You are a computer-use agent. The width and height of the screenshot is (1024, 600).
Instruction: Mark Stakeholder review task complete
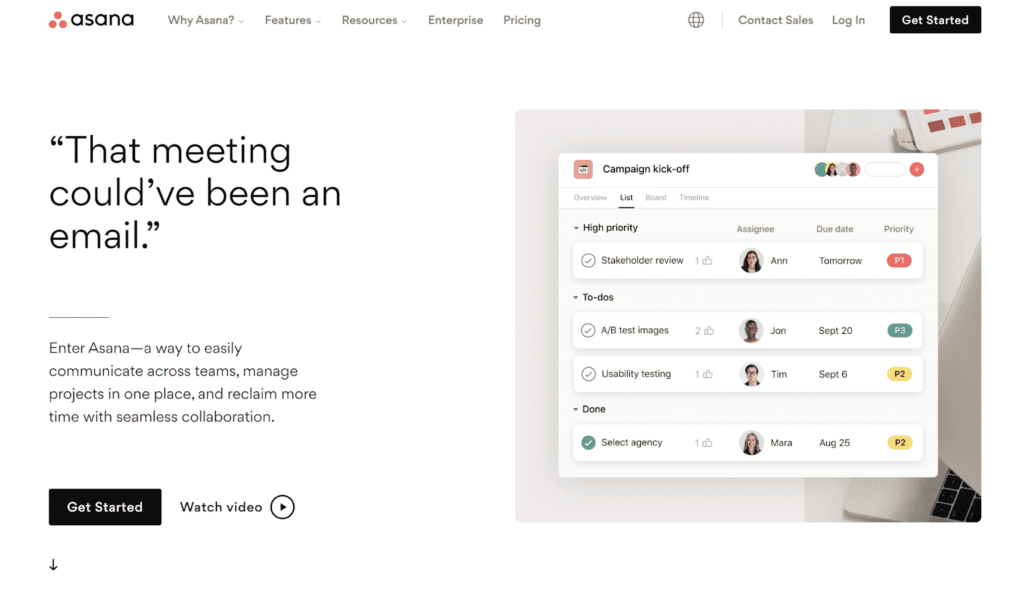pyautogui.click(x=588, y=261)
